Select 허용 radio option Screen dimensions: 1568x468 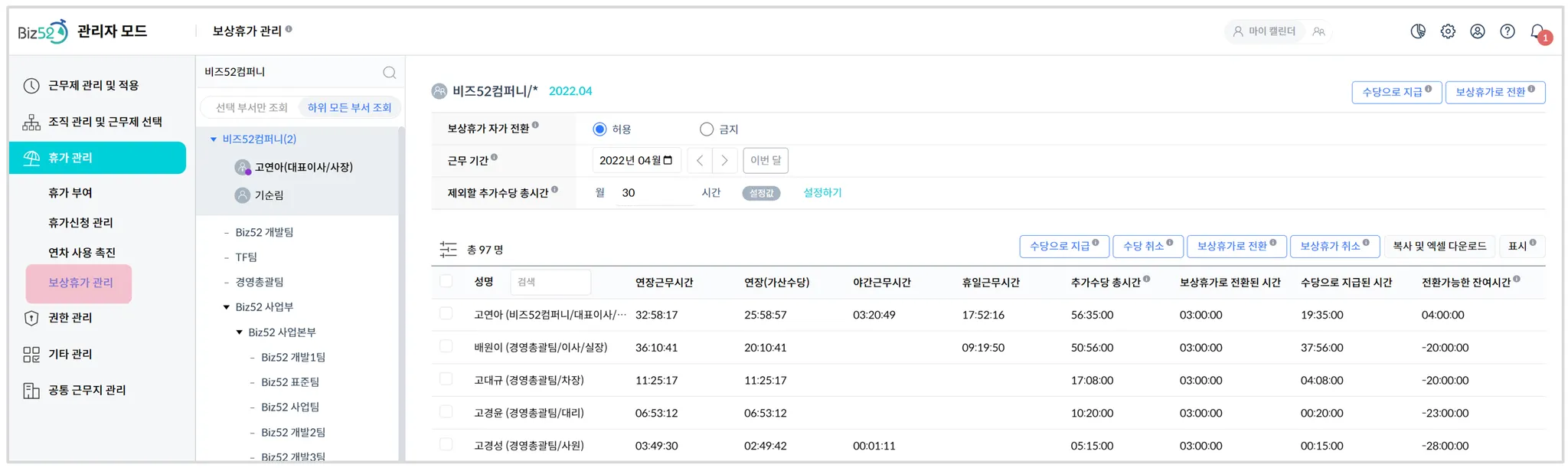599,129
